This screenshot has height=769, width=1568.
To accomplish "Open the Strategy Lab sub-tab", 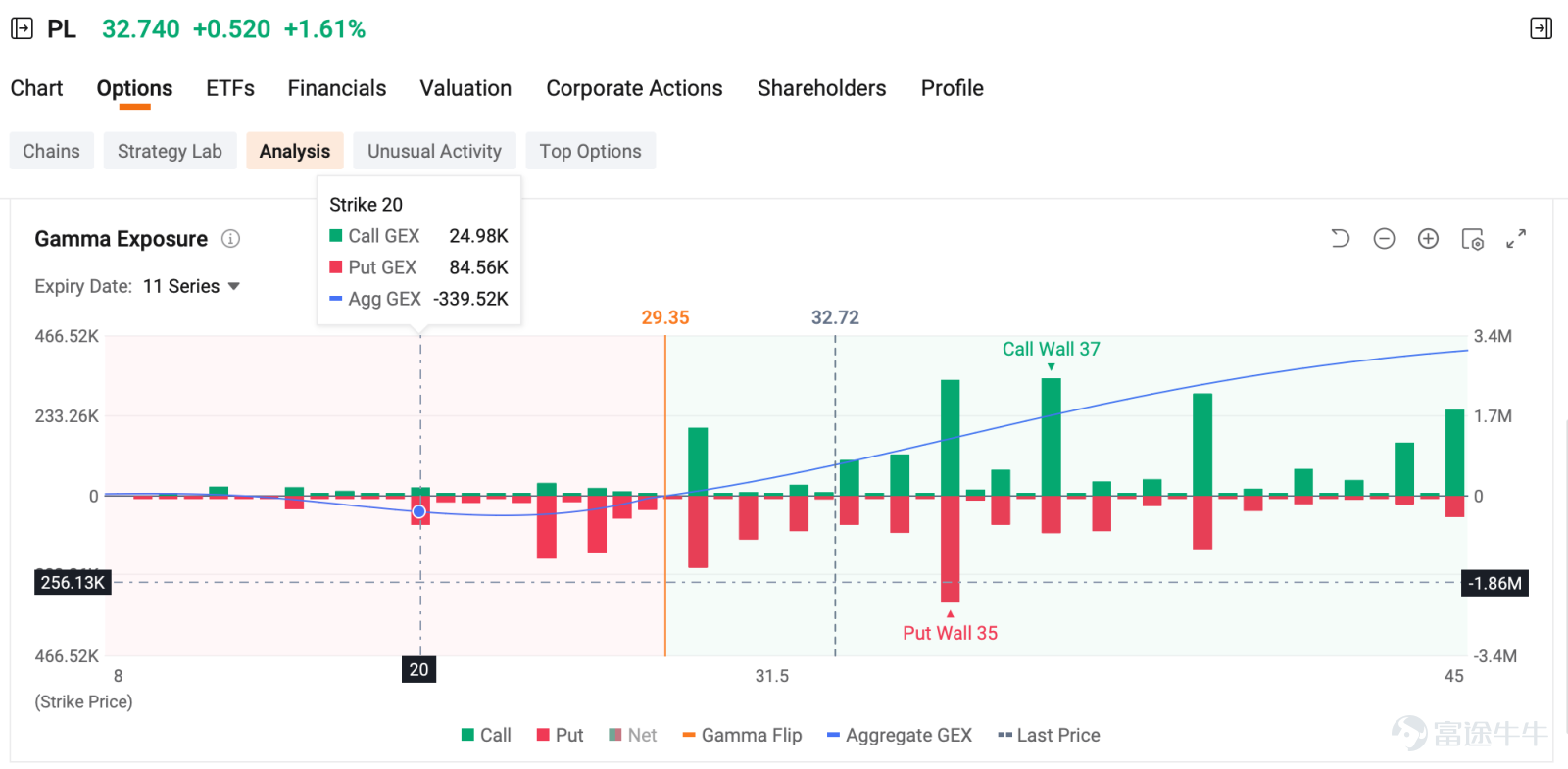I will tap(170, 151).
